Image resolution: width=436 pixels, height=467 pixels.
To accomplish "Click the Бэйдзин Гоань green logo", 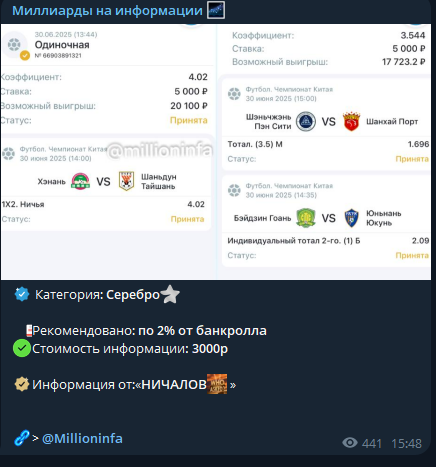I will [x=306, y=218].
